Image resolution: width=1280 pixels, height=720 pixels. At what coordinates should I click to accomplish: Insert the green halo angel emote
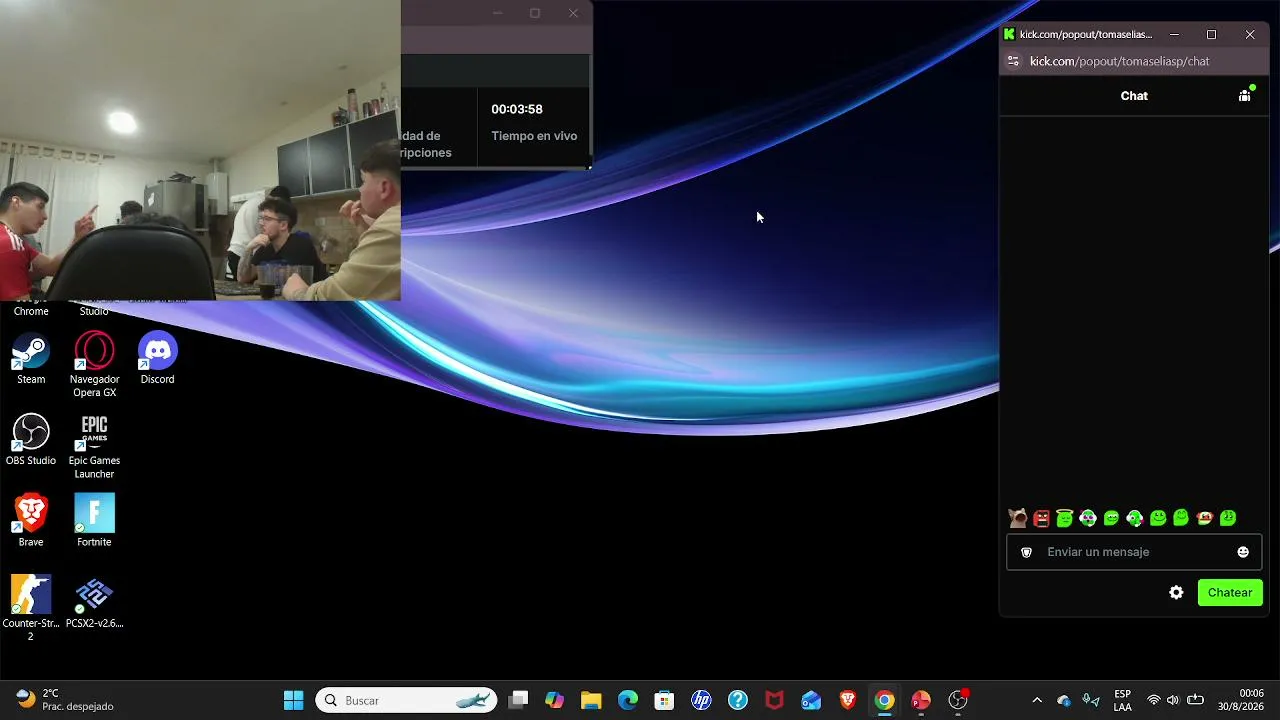[1064, 518]
